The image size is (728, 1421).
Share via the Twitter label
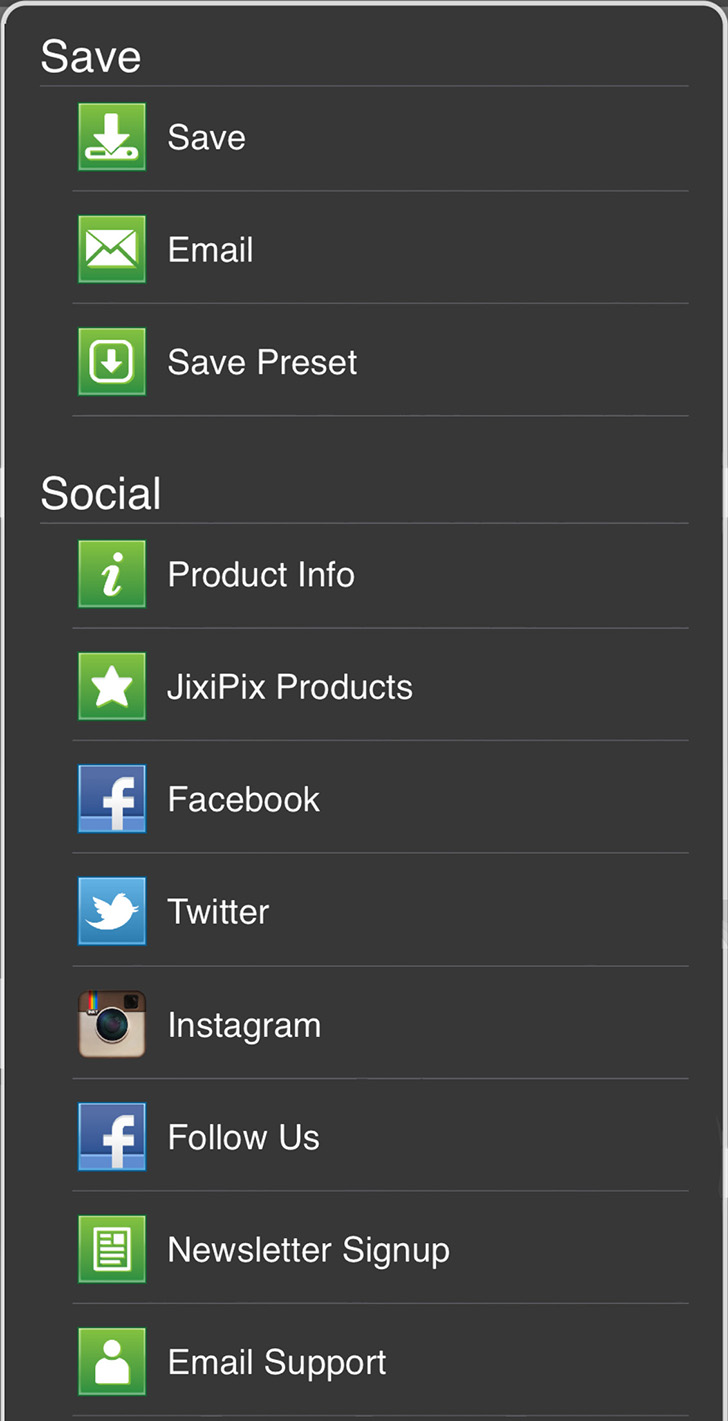pos(218,911)
